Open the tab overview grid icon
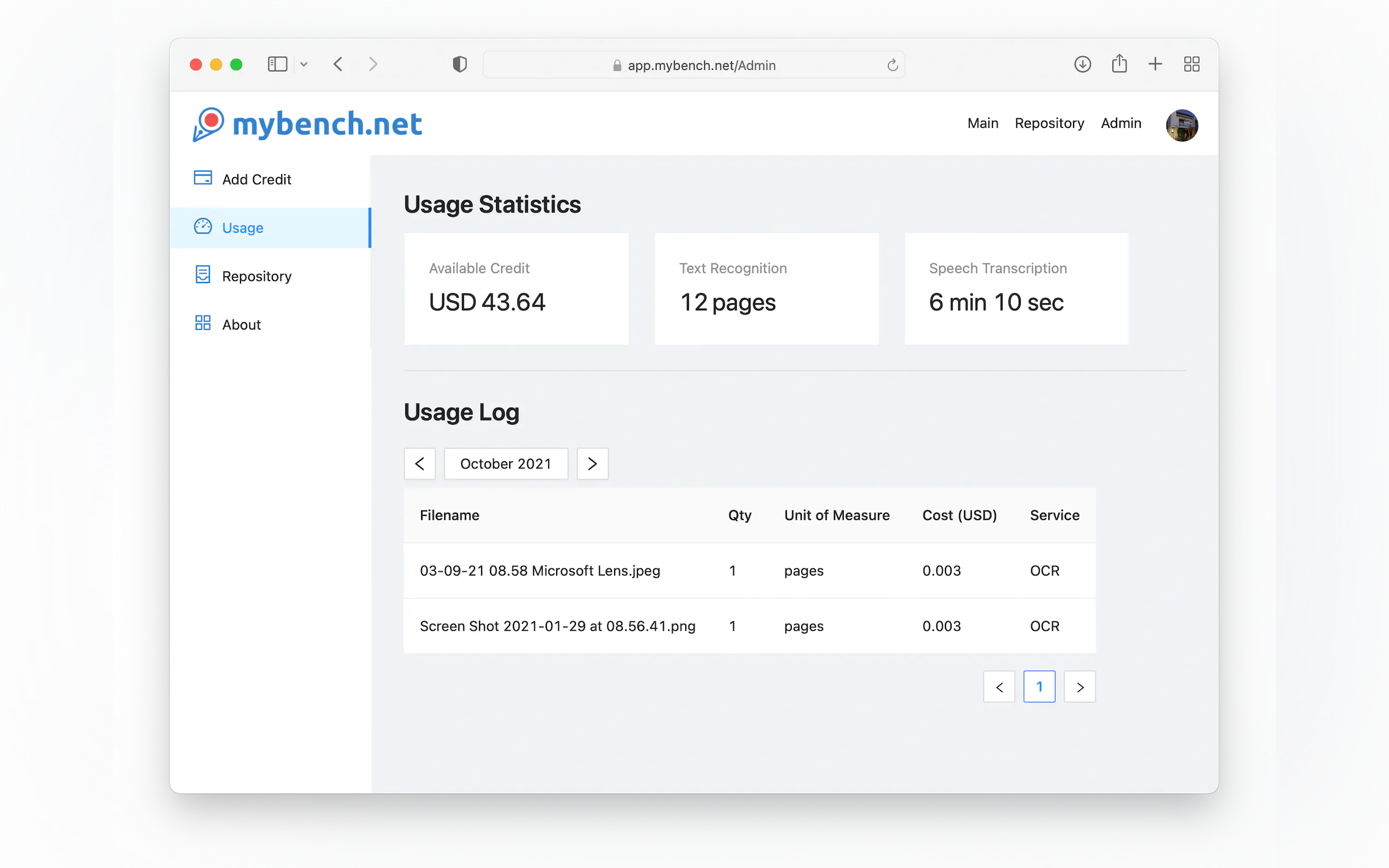The height and width of the screenshot is (868, 1389). (1192, 64)
